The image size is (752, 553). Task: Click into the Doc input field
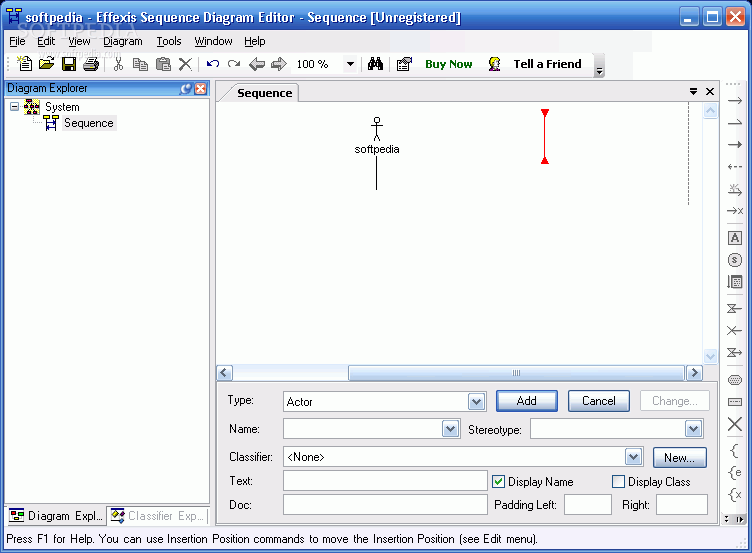tap(385, 505)
